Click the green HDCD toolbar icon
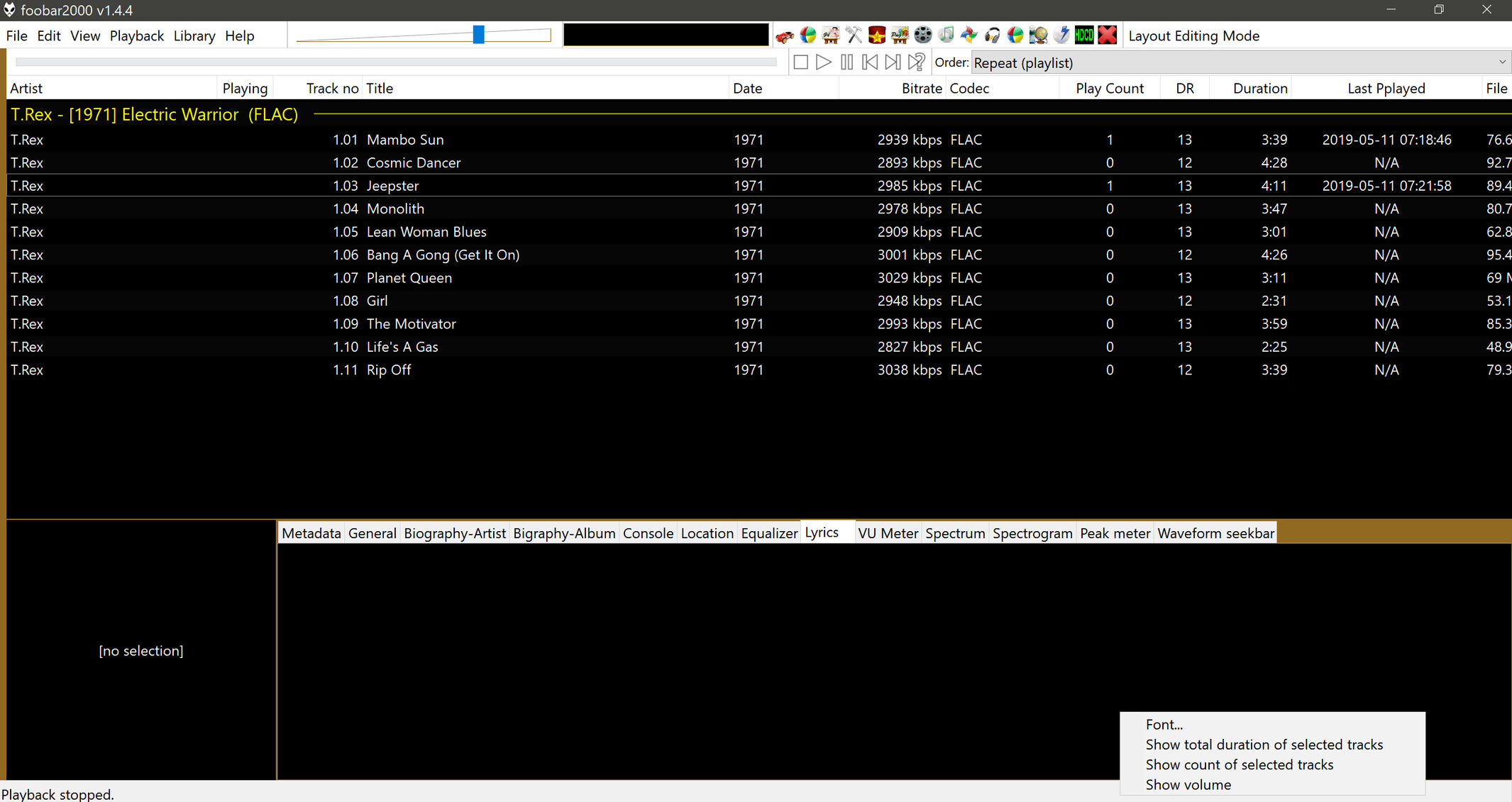 pos(1084,35)
